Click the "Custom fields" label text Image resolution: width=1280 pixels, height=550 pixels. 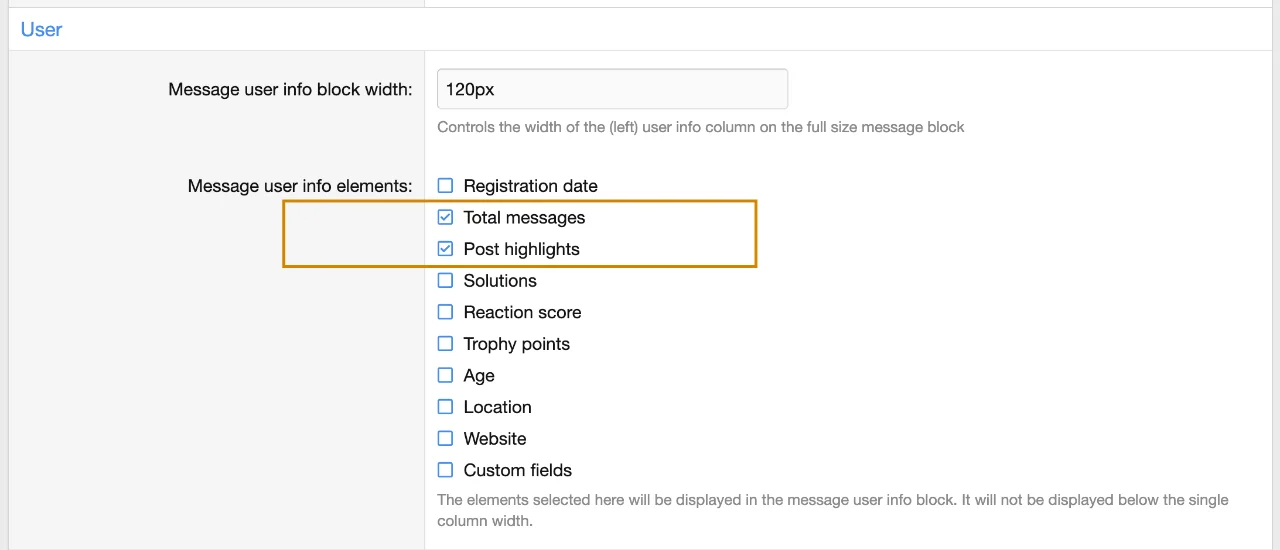click(517, 470)
